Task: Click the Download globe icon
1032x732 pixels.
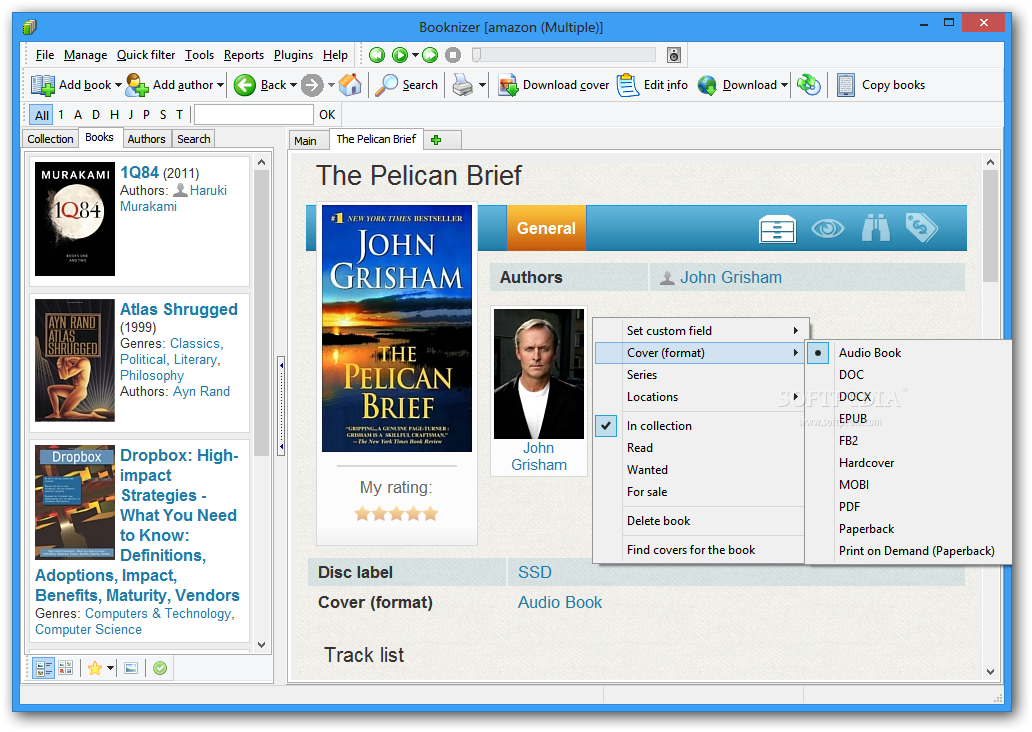Action: click(707, 85)
